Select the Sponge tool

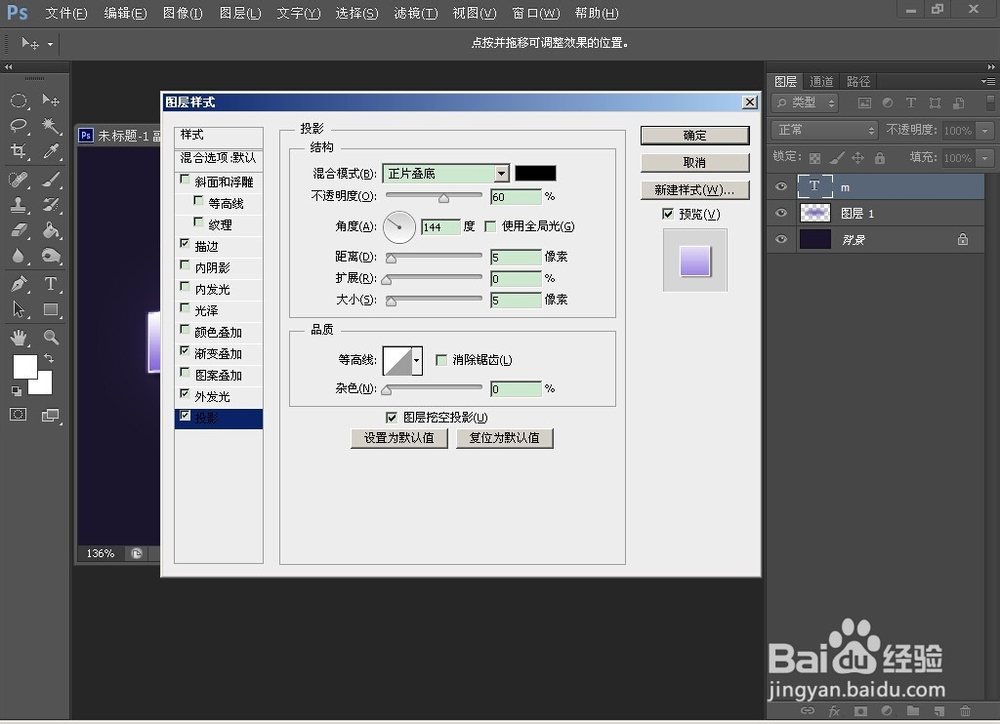[x=50, y=255]
